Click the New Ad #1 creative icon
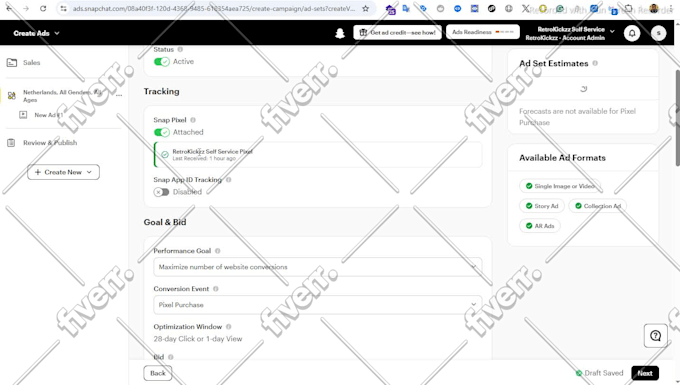This screenshot has height=385, width=680. click(x=23, y=115)
